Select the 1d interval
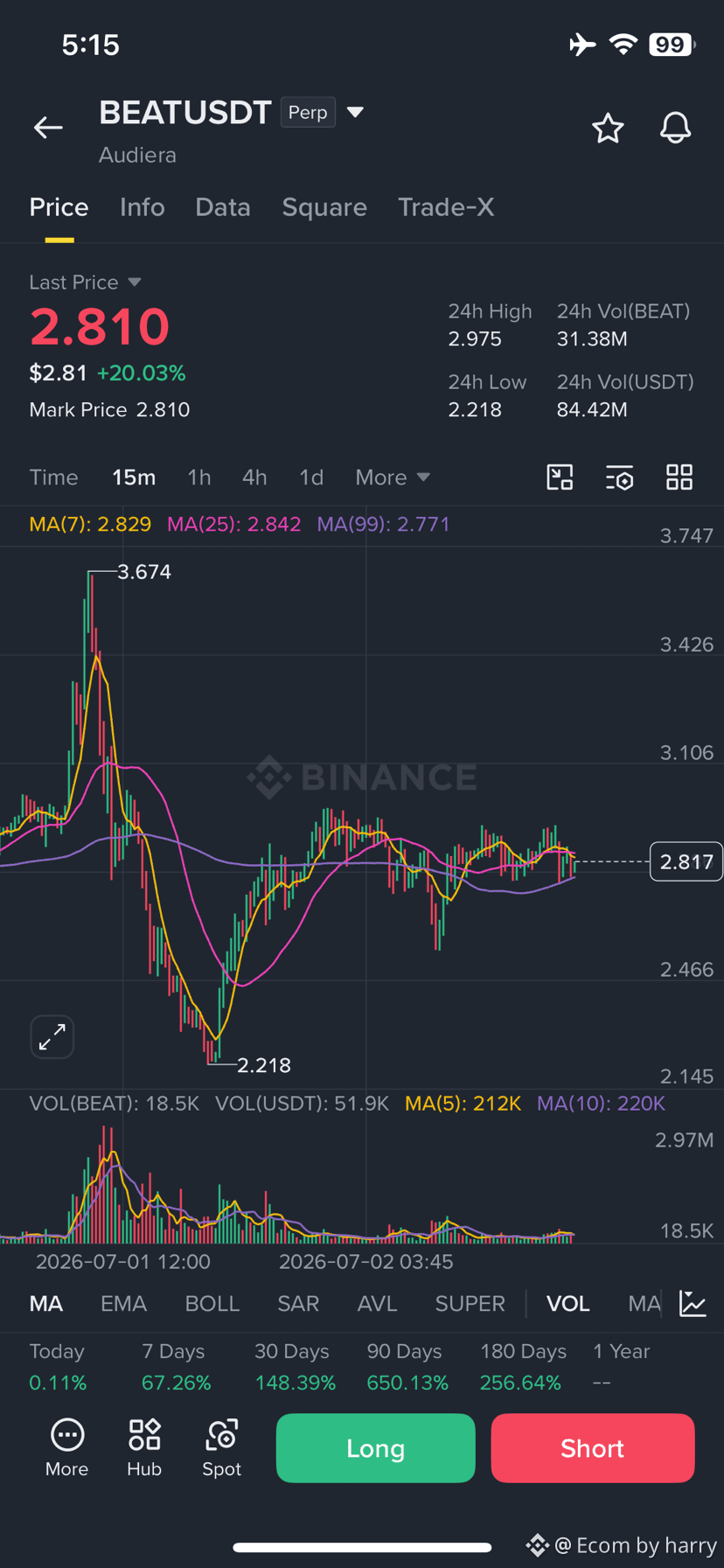The height and width of the screenshot is (1568, 724). pyautogui.click(x=311, y=477)
